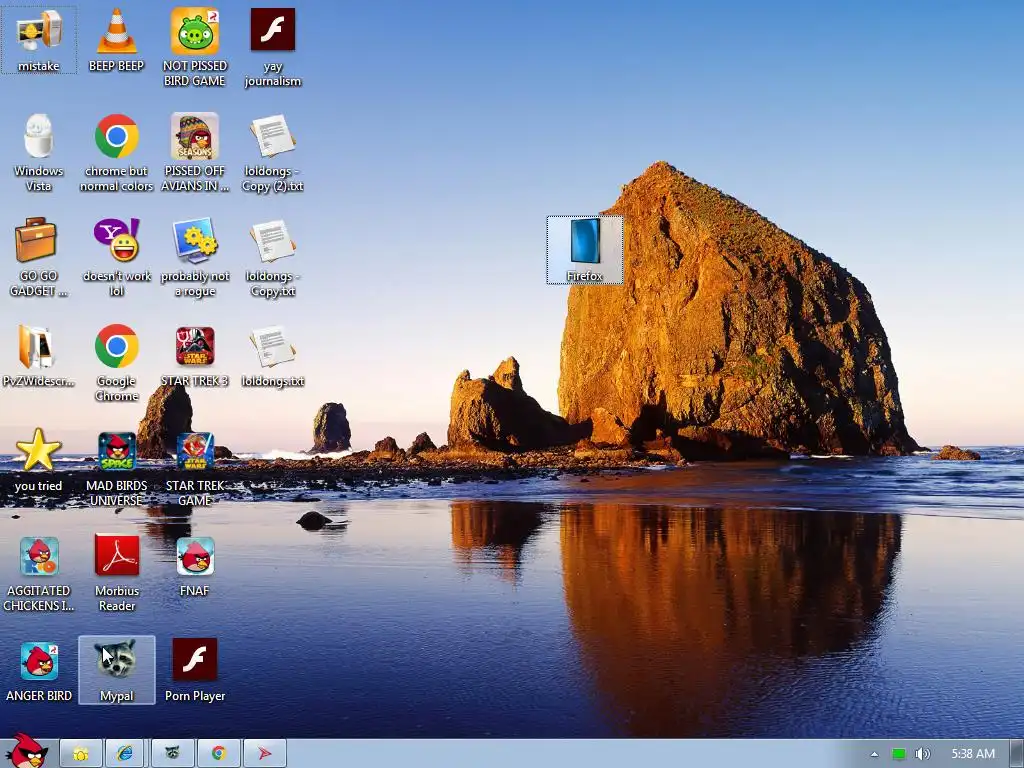Select the Firefox icon on the desktop
This screenshot has height=768, width=1024.
584,250
